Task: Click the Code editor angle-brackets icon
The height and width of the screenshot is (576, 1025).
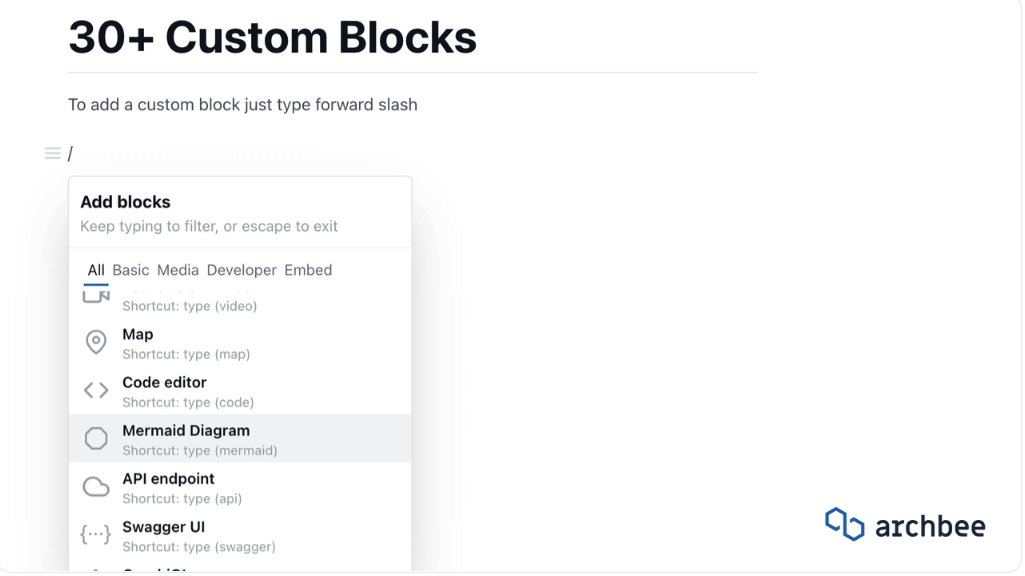Action: coord(95,390)
